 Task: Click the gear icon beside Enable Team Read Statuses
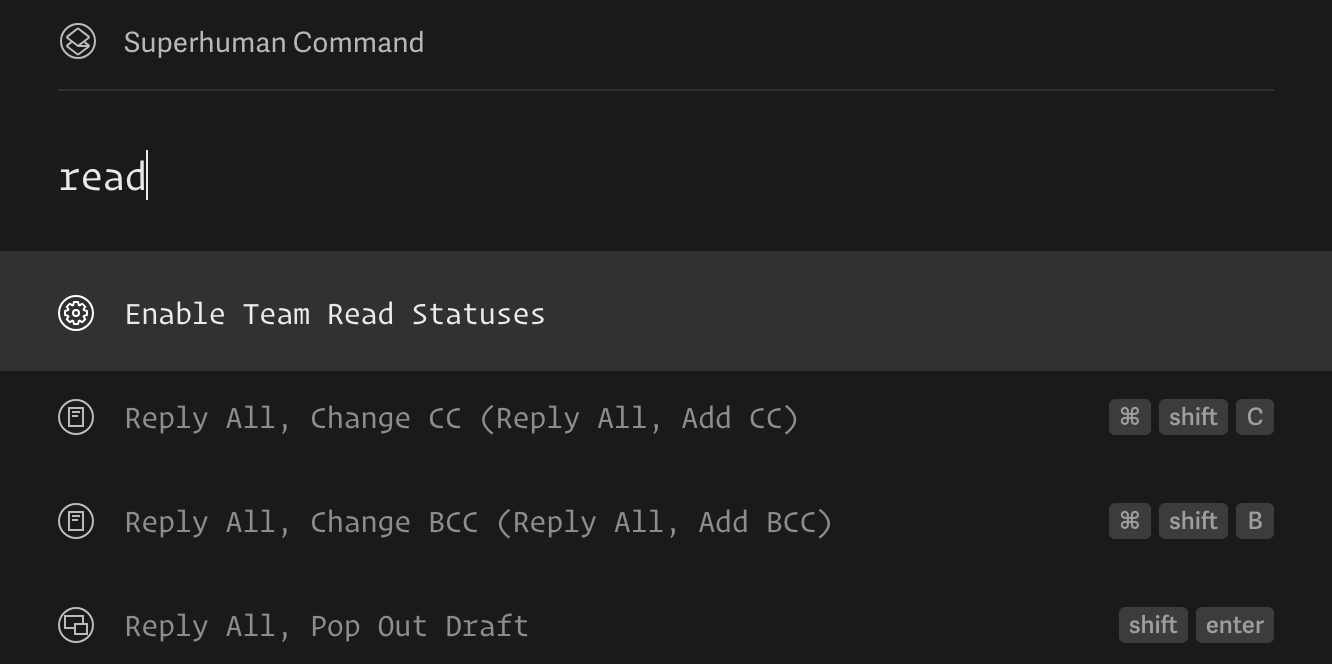pos(76,313)
